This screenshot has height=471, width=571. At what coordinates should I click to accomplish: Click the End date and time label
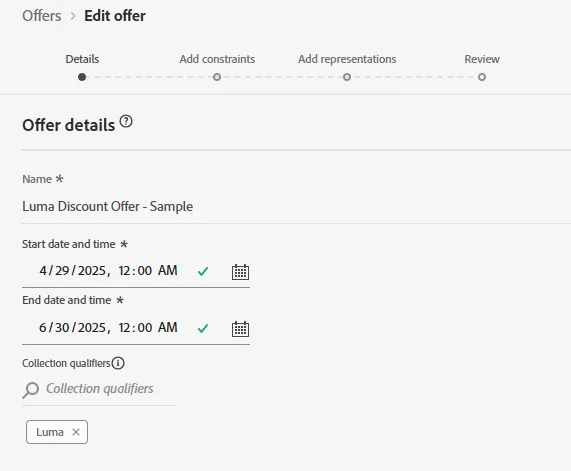pos(67,300)
